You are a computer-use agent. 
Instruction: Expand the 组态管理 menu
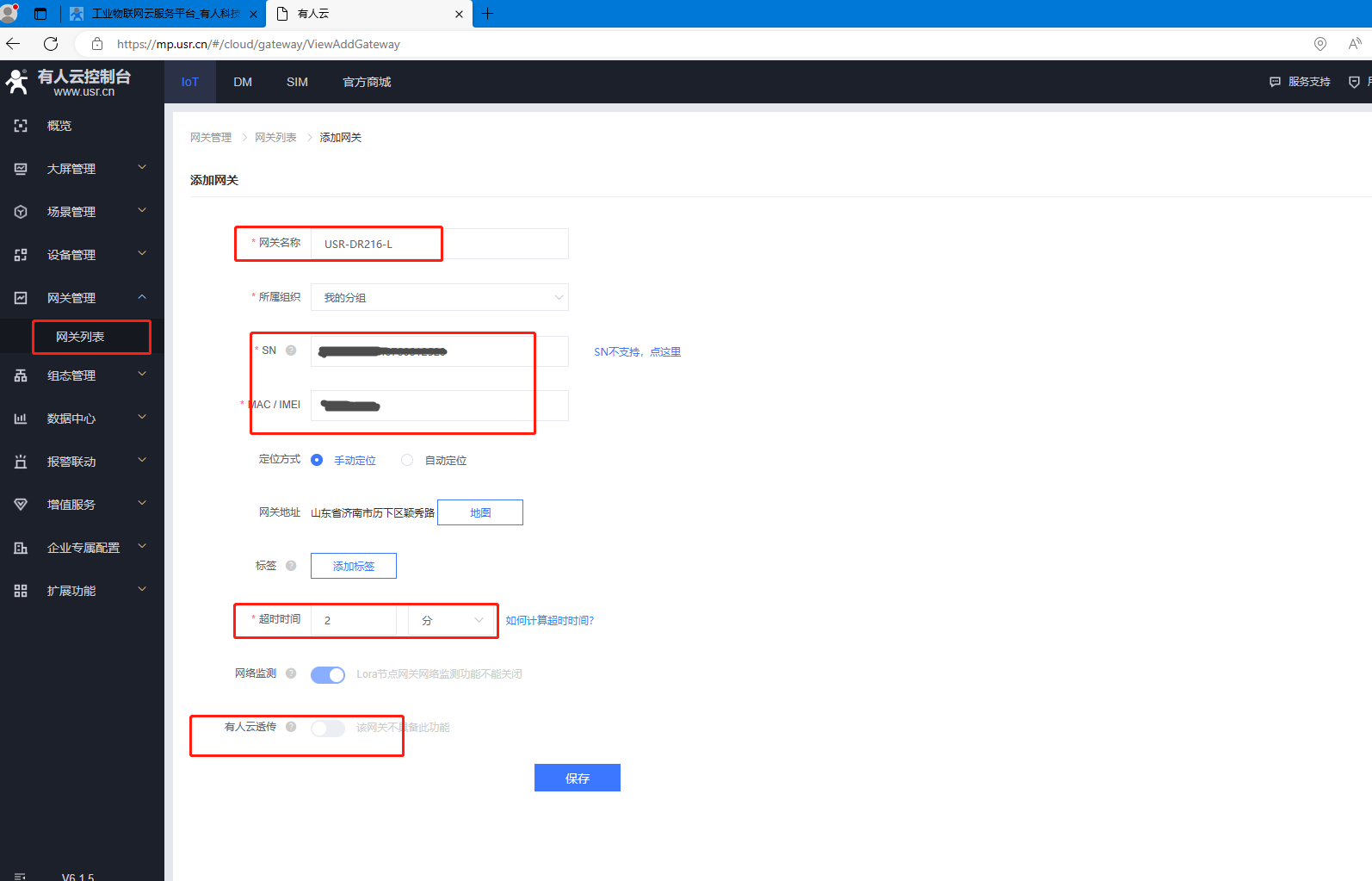pos(142,374)
